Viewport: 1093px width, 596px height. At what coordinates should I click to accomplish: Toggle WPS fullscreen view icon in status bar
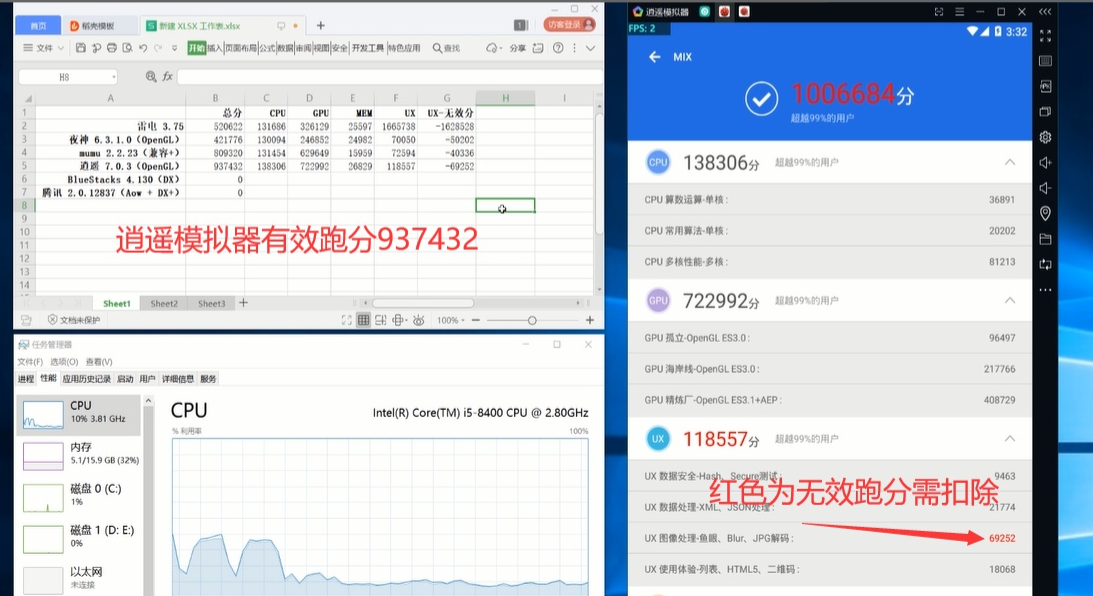(x=346, y=320)
